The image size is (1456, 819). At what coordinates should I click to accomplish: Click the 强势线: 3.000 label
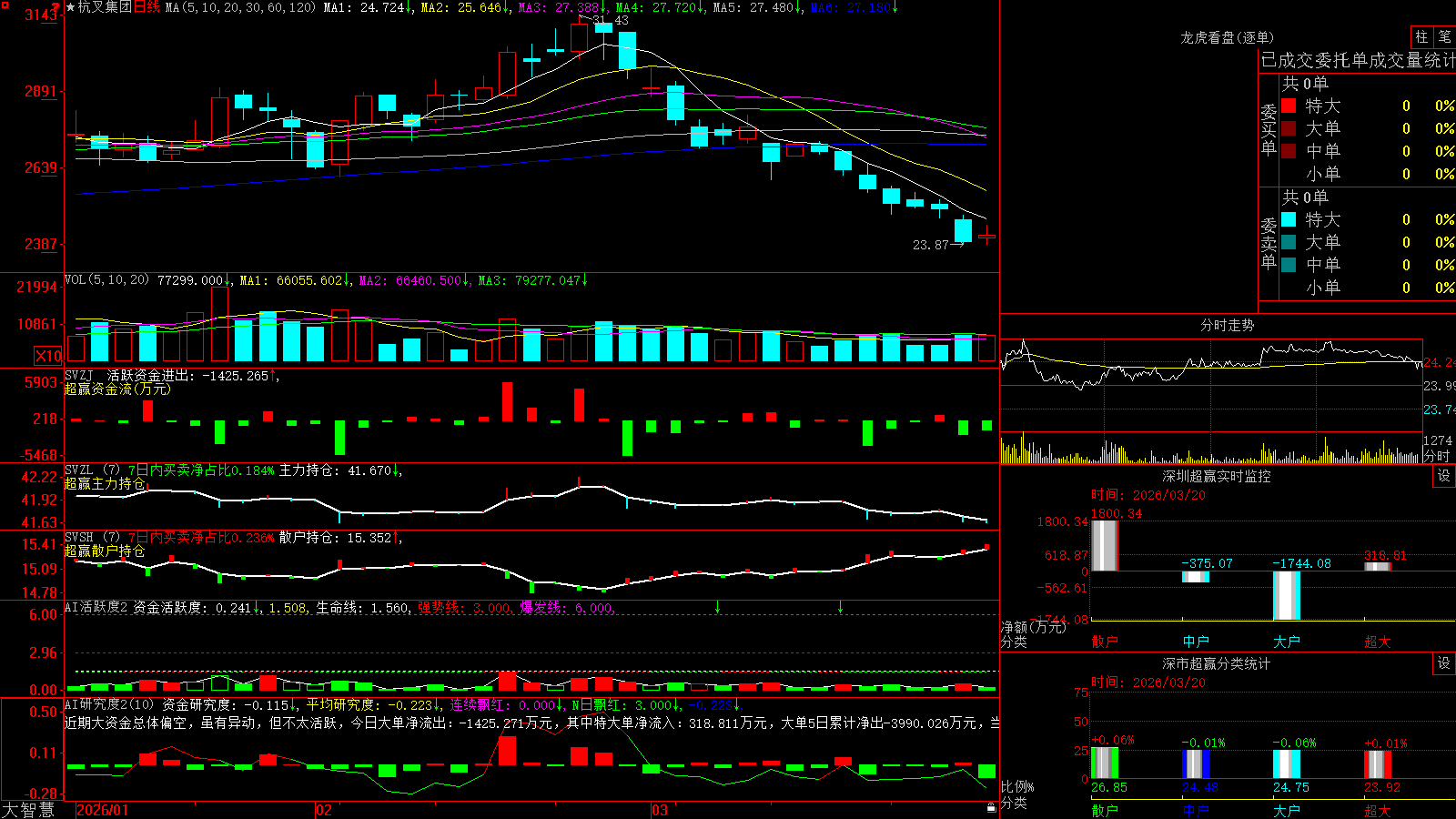click(x=465, y=607)
